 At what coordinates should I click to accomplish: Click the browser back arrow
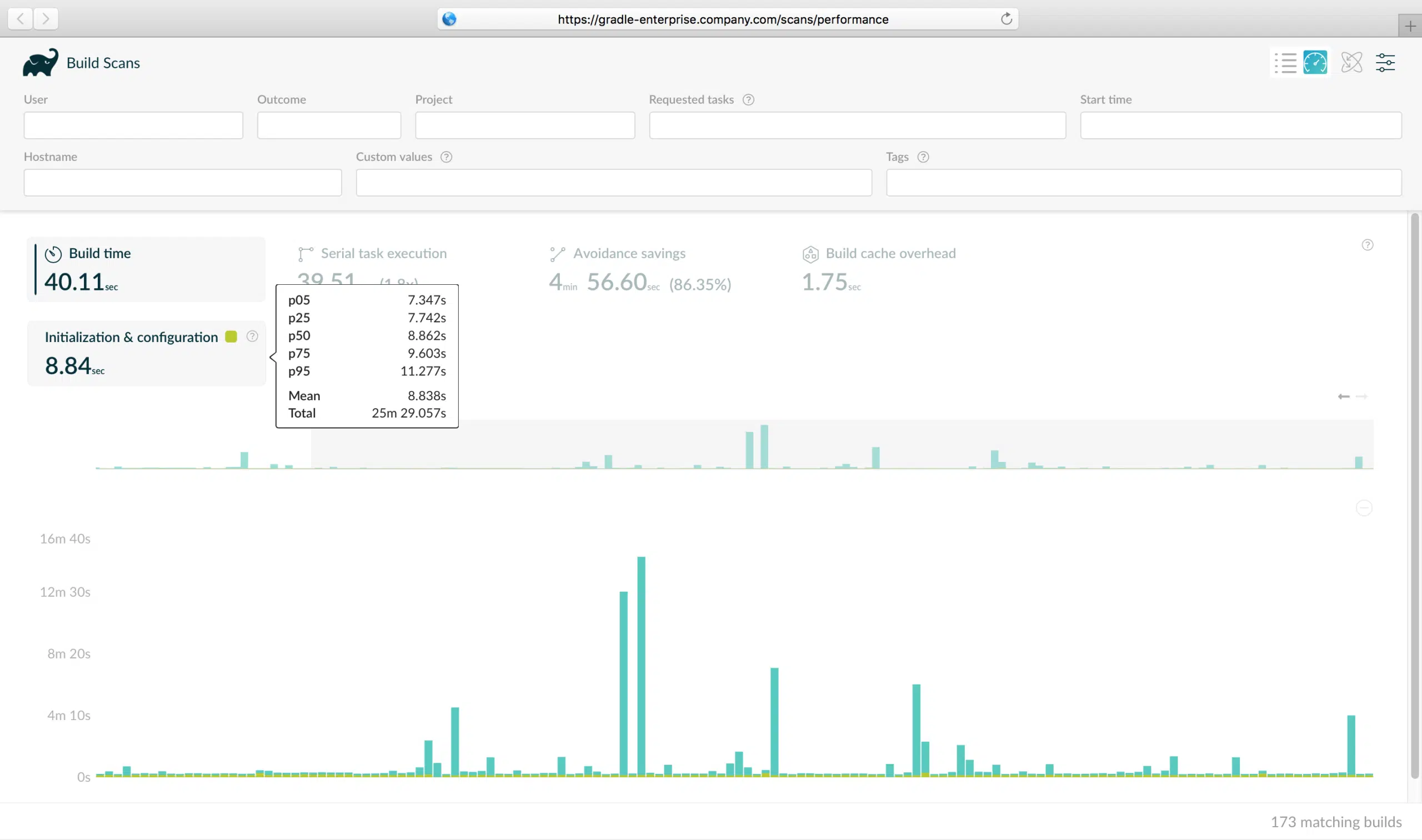pyautogui.click(x=21, y=19)
